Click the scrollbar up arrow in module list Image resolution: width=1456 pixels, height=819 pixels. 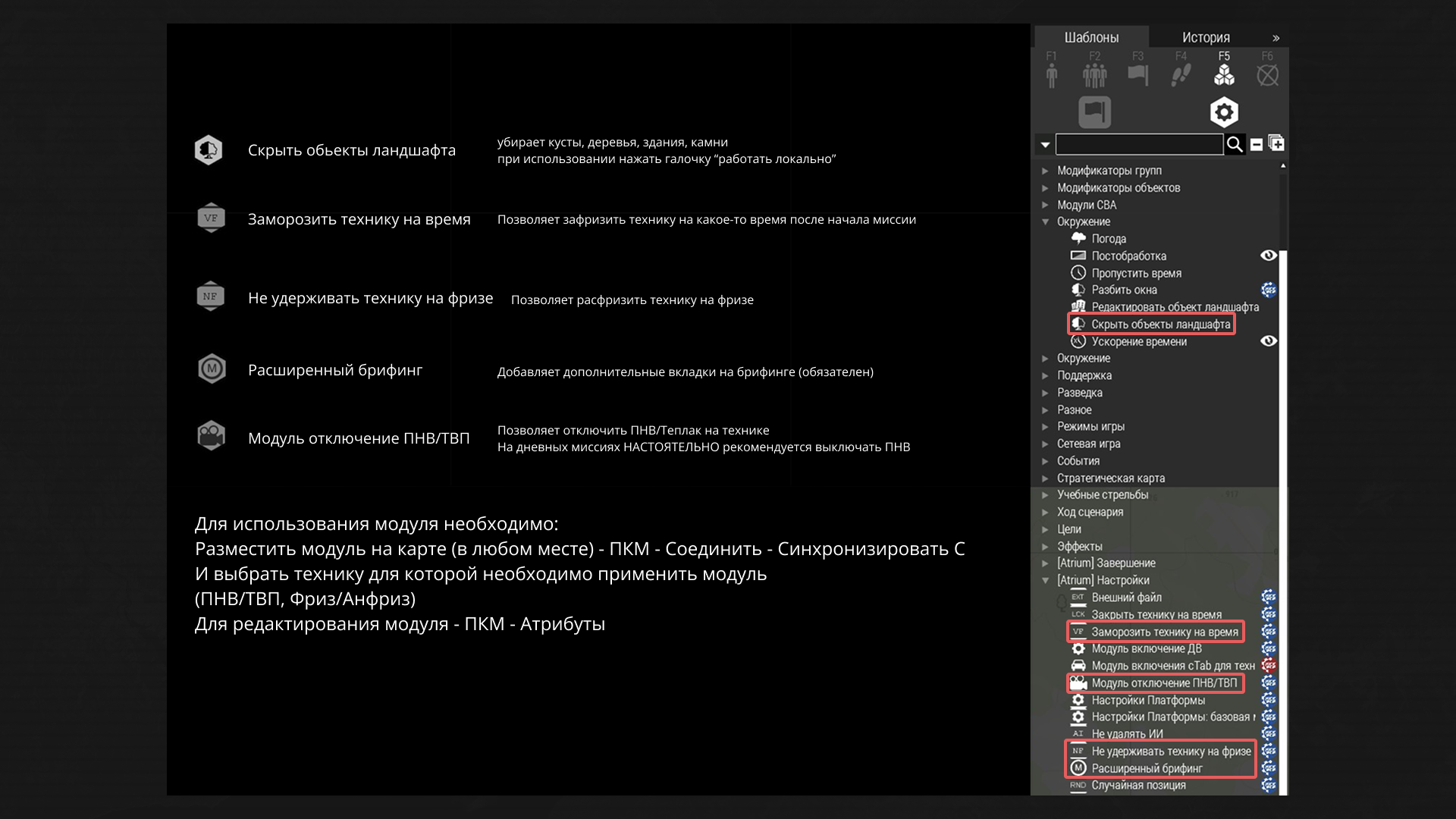(x=1283, y=165)
